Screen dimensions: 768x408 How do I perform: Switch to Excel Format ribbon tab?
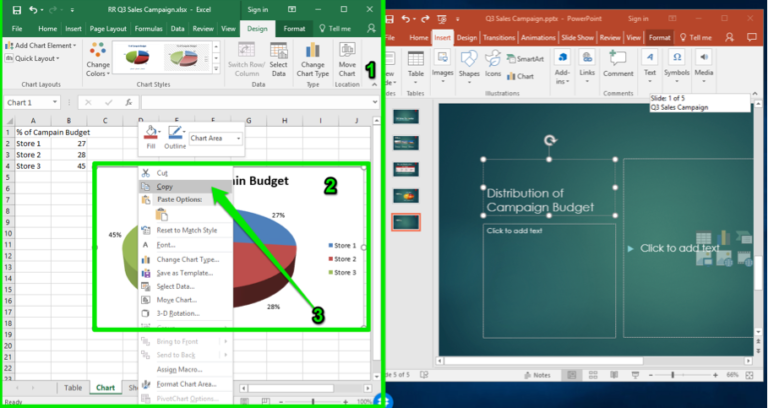click(294, 28)
